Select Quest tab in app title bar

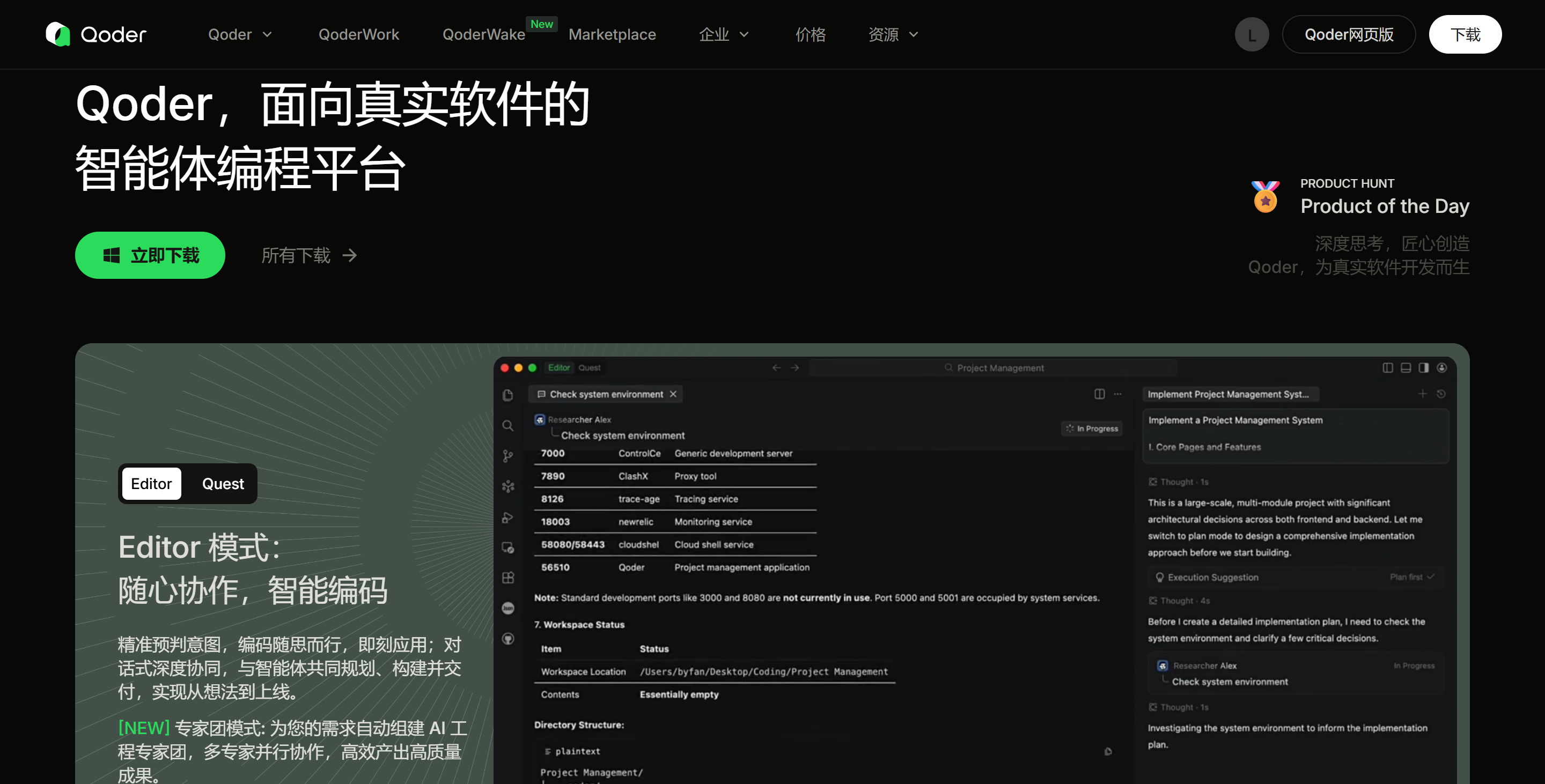(x=589, y=368)
